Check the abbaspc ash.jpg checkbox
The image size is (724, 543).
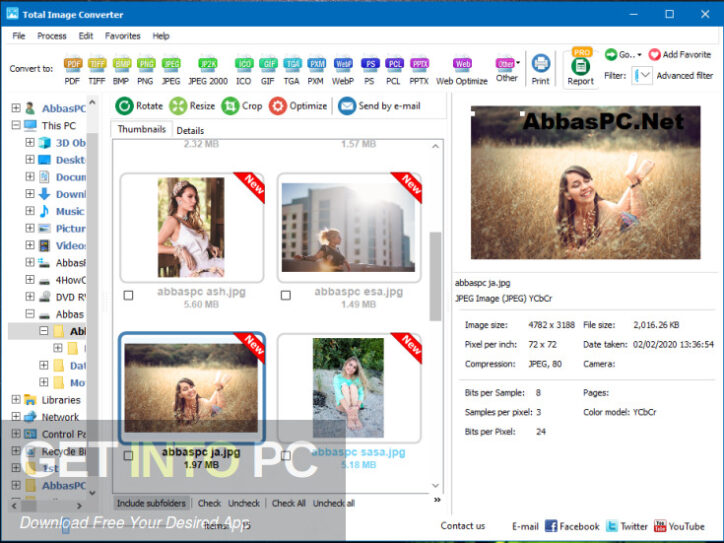tap(128, 296)
